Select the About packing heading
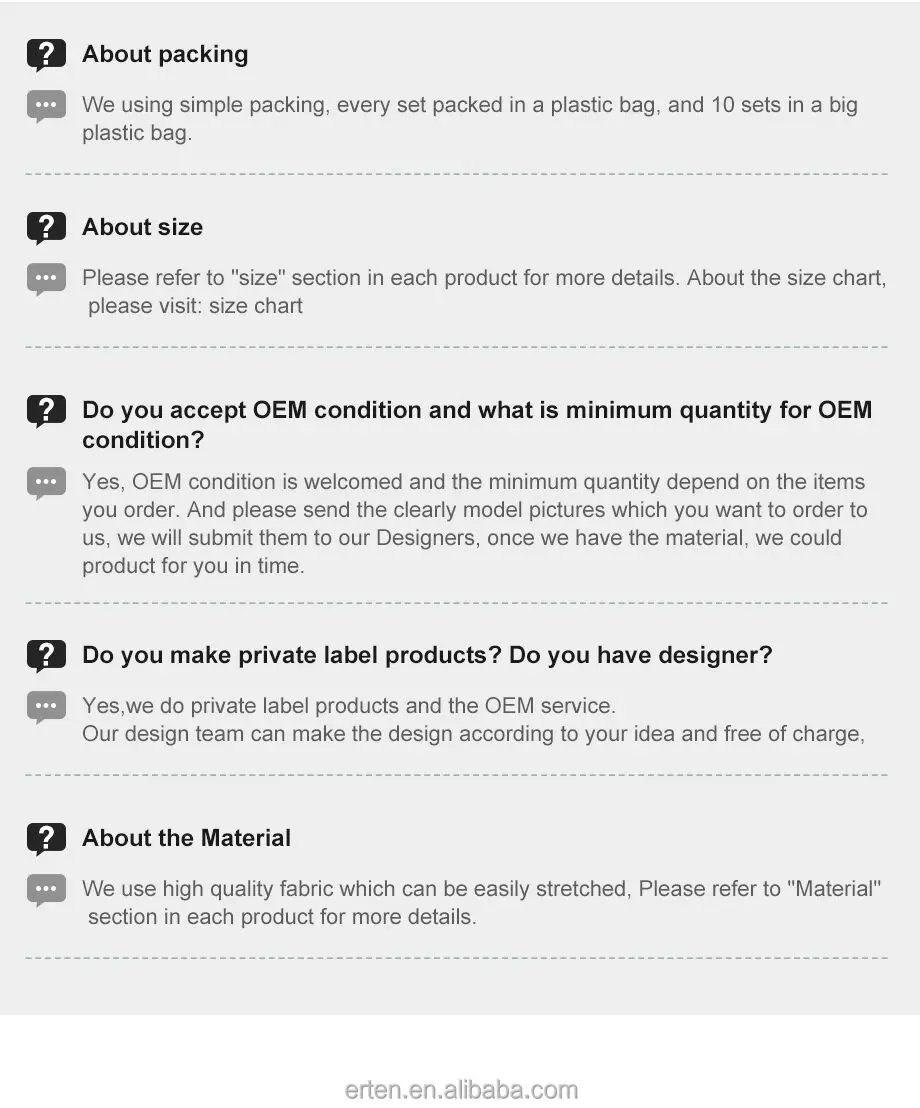920x1108 pixels. pyautogui.click(x=165, y=54)
